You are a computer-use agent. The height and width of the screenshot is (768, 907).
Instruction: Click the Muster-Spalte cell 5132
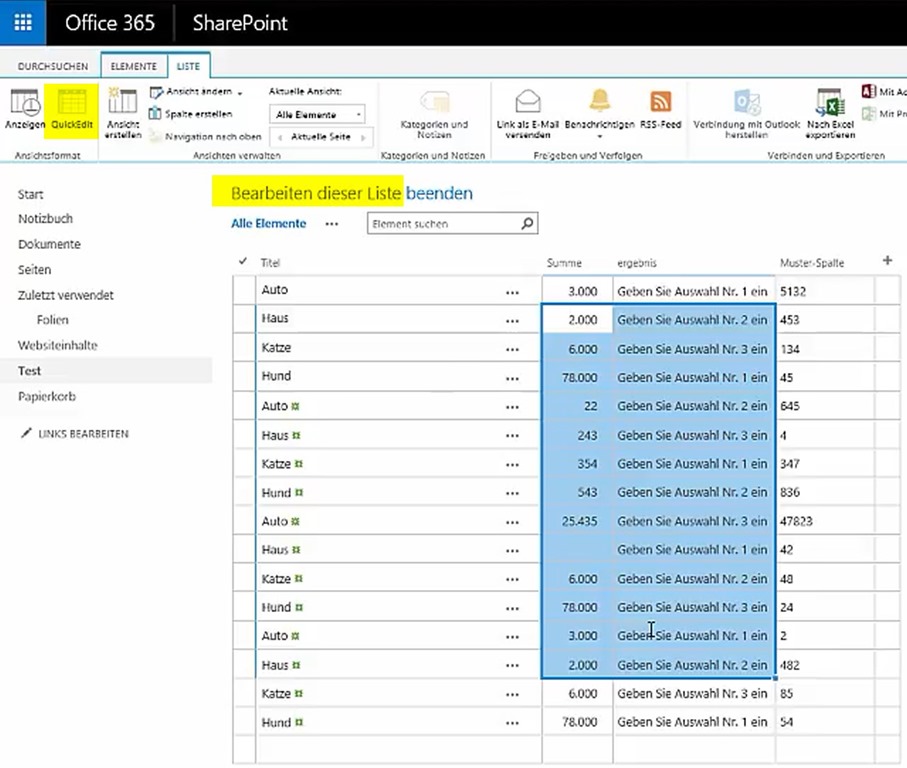[x=825, y=290]
